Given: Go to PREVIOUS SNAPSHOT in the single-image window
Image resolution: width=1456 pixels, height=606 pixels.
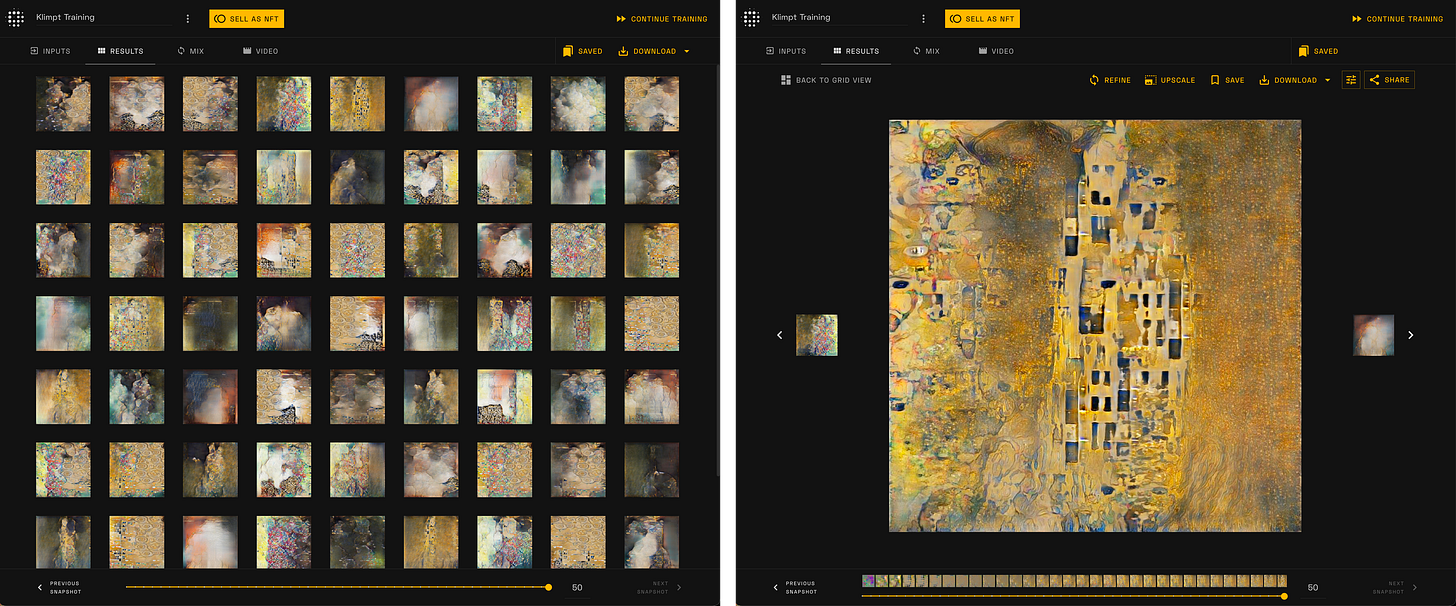Looking at the screenshot, I should pyautogui.click(x=794, y=587).
